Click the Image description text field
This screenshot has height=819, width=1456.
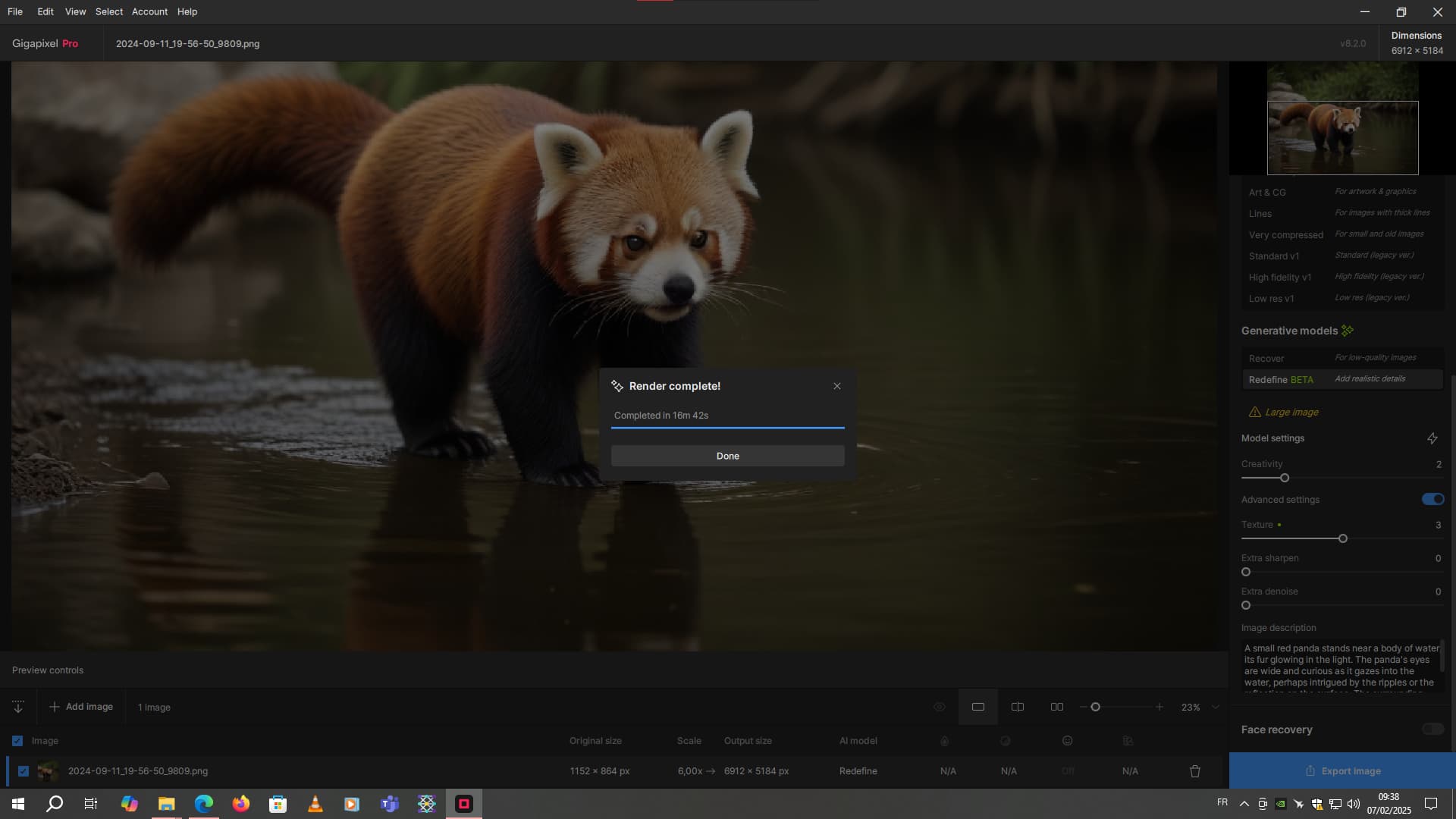pos(1339,666)
